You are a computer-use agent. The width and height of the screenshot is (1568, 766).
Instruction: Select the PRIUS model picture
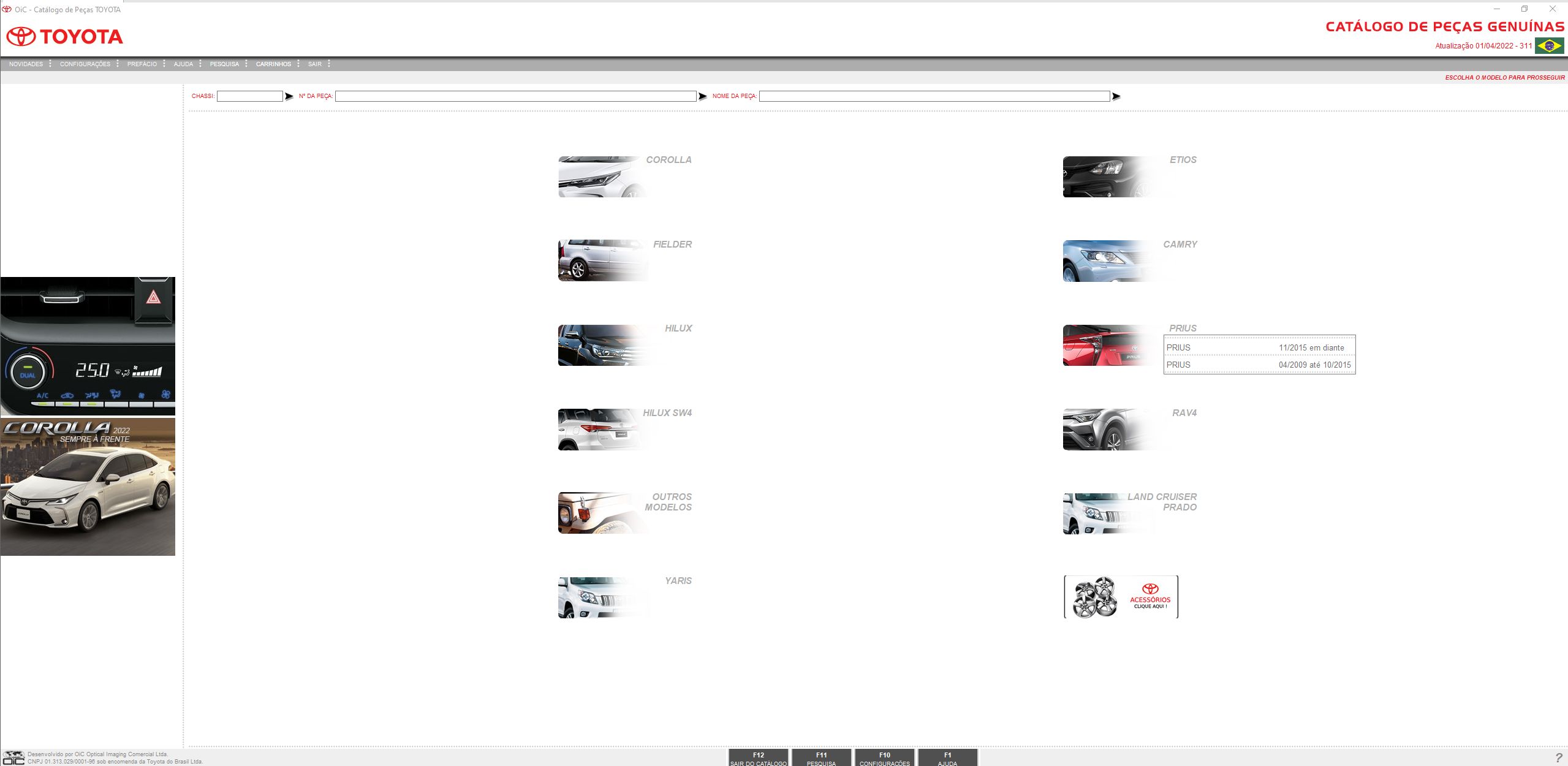[1107, 345]
